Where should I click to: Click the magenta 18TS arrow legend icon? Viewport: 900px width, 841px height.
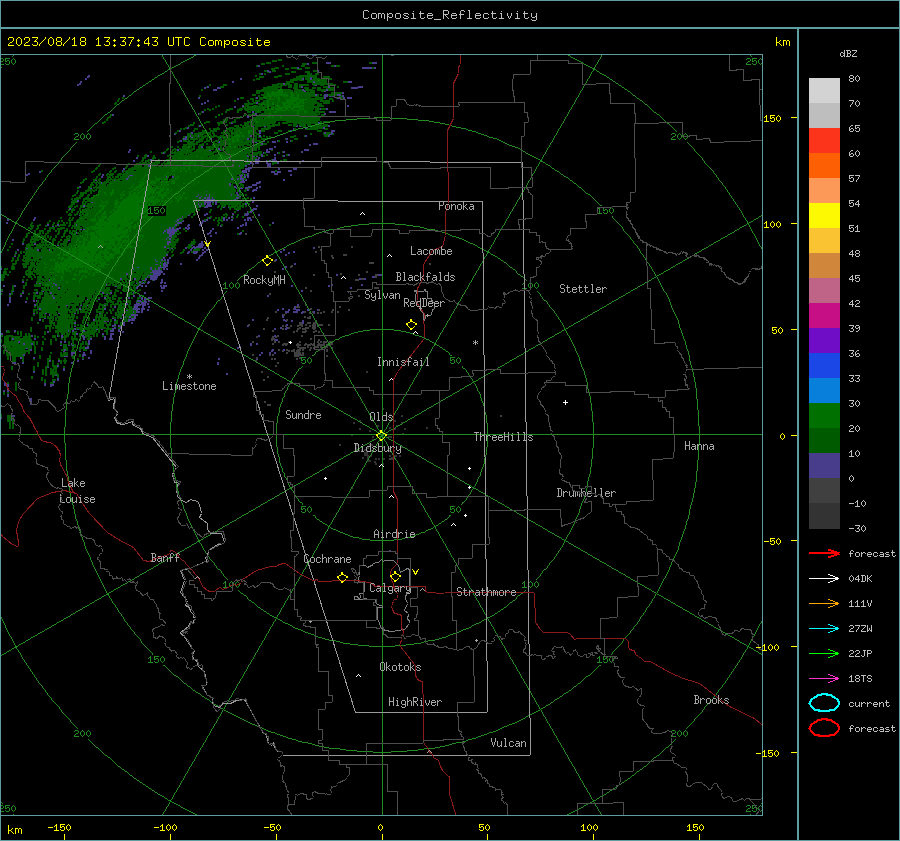(x=824, y=679)
